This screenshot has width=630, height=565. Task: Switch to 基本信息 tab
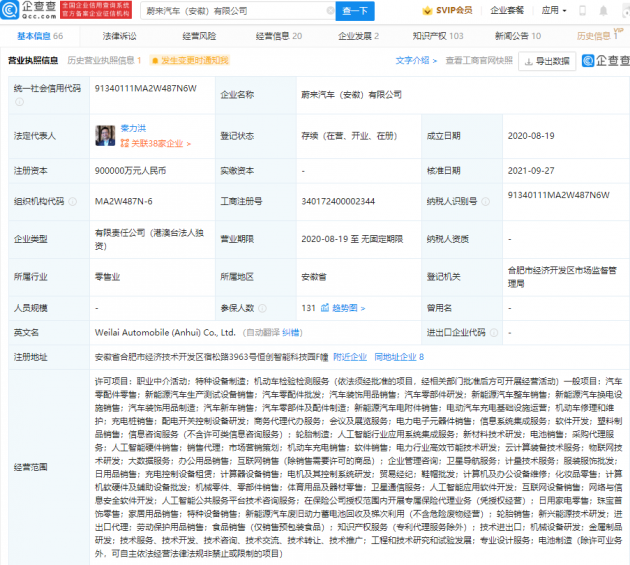pyautogui.click(x=40, y=36)
